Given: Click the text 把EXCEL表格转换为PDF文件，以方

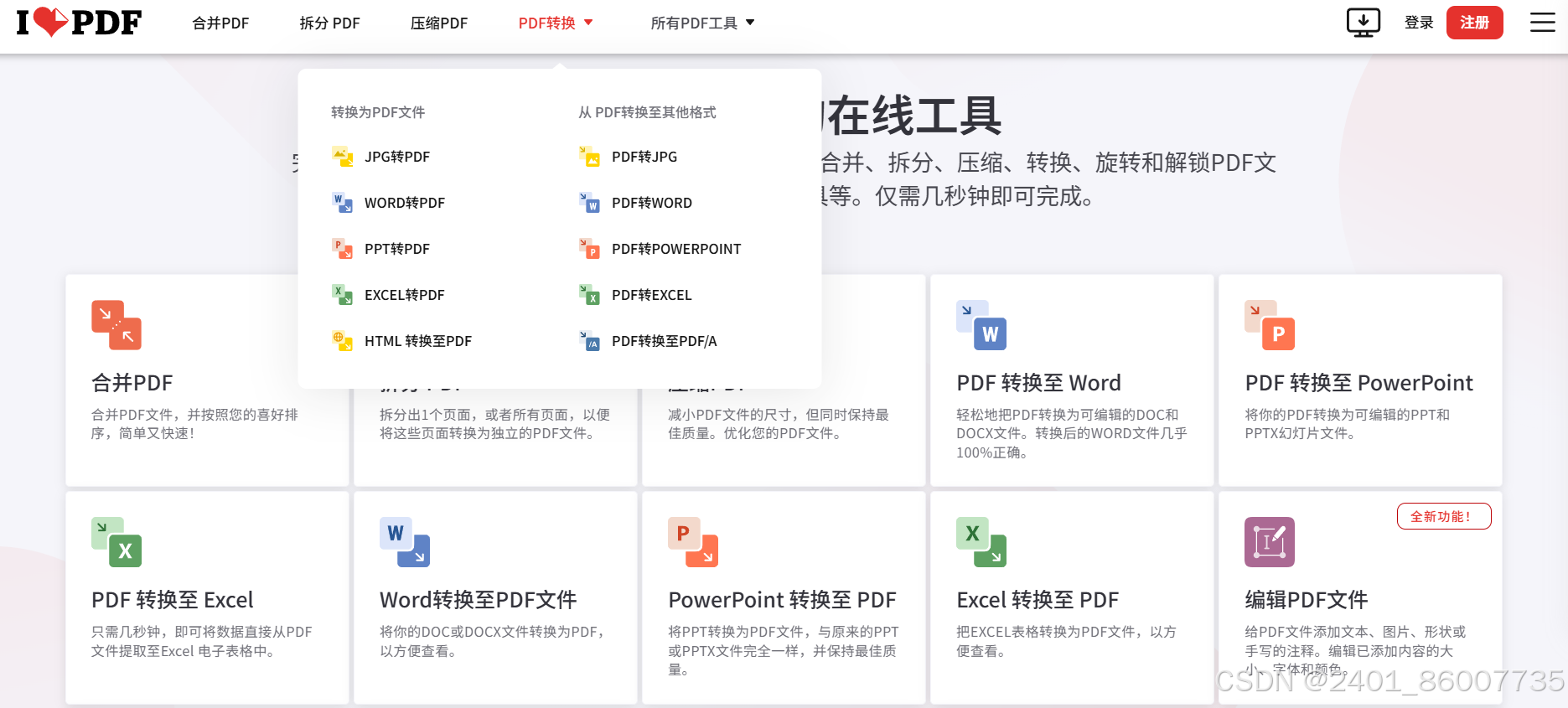Looking at the screenshot, I should click(1066, 632).
